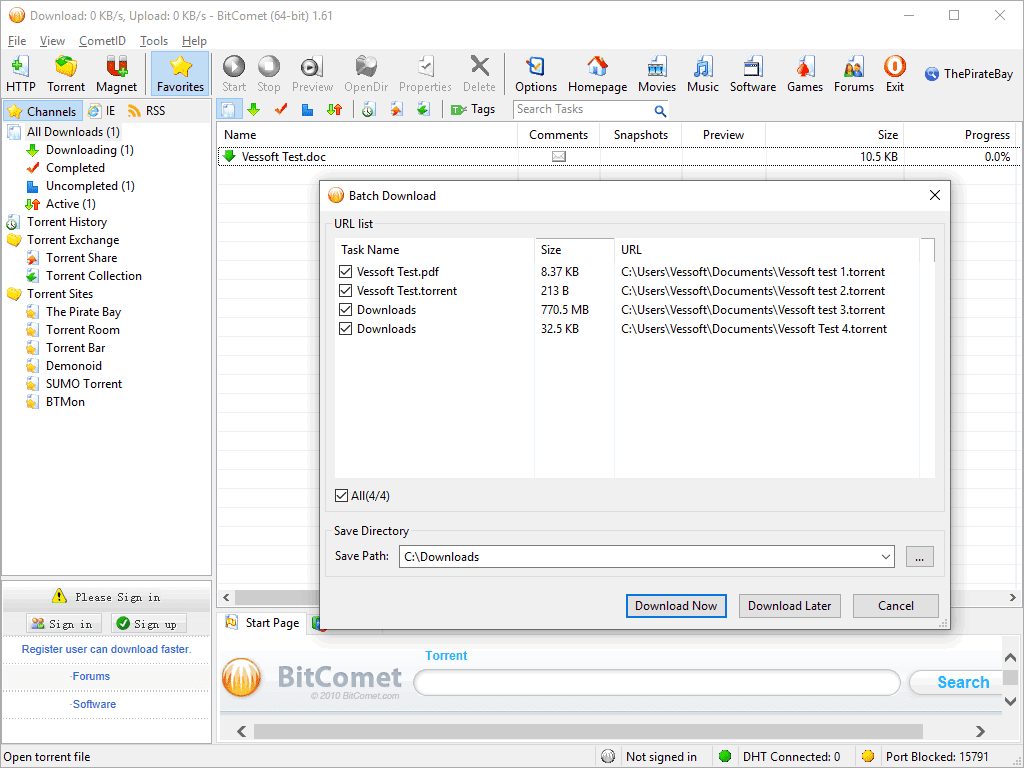This screenshot has width=1024, height=768.
Task: Uncheck the 32.5 KB Downloads task checkbox
Action: pyautogui.click(x=345, y=328)
